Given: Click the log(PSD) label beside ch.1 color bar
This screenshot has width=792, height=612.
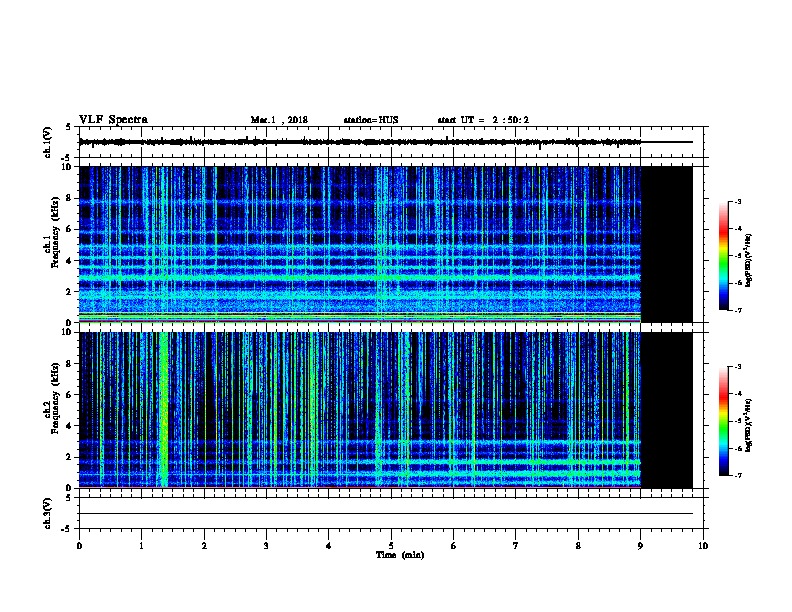Looking at the screenshot, I should 749,260.
